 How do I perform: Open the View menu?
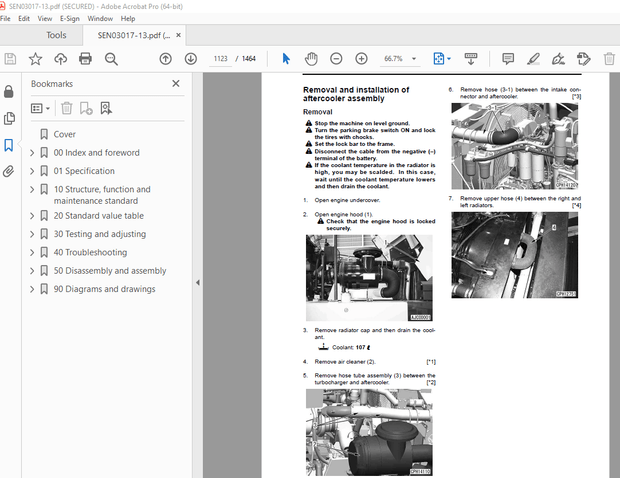[45, 19]
